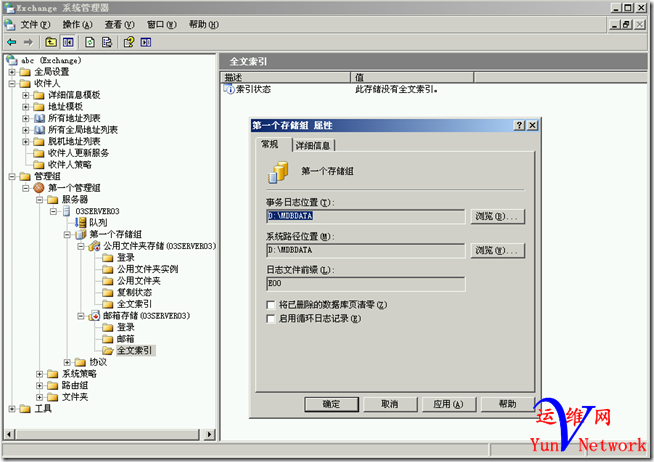Click the 邮箱存储 store icon
Image resolution: width=654 pixels, height=462 pixels.
95,316
